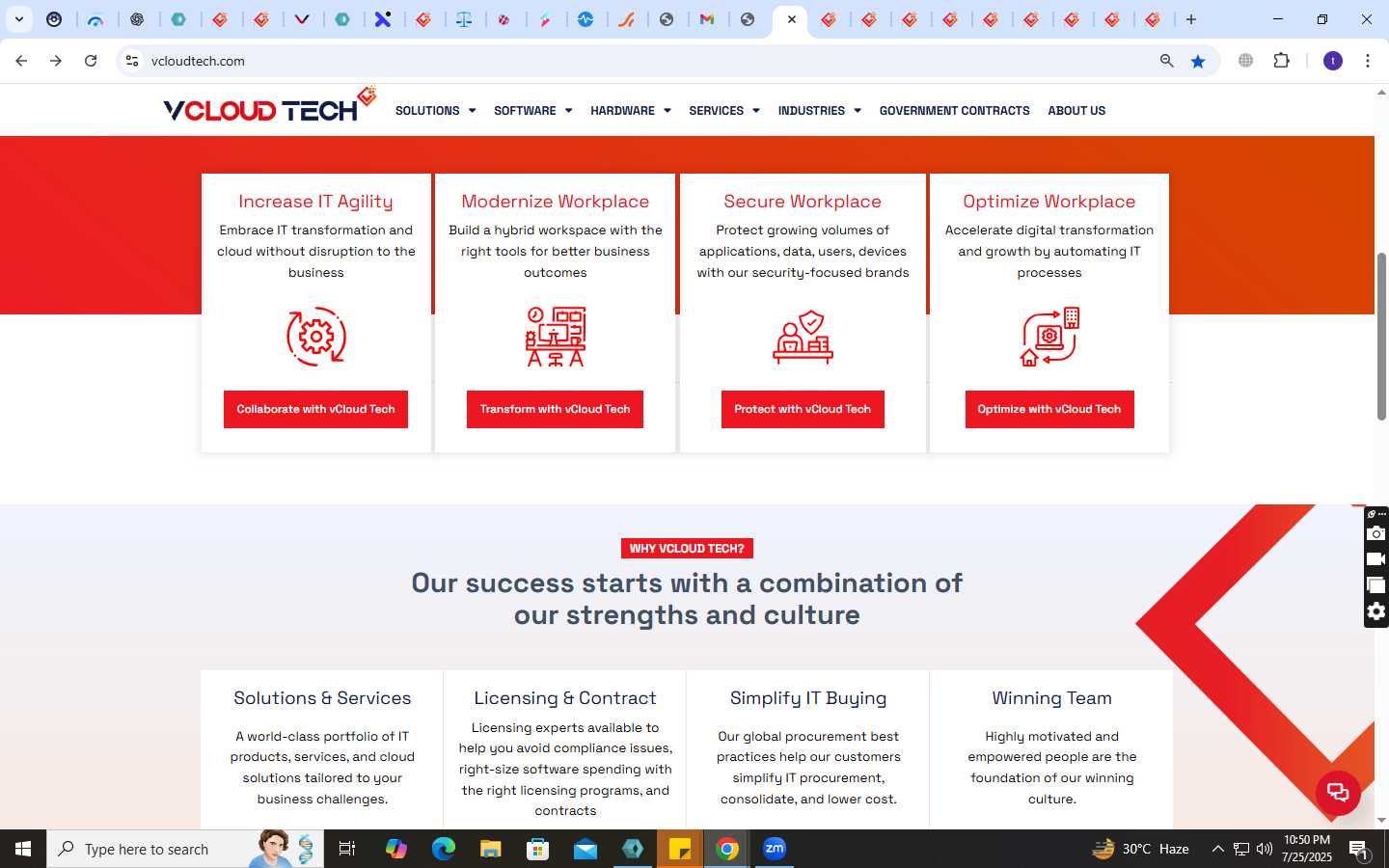The image size is (1389, 868).
Task: Open new browser tab with plus
Action: [1191, 19]
